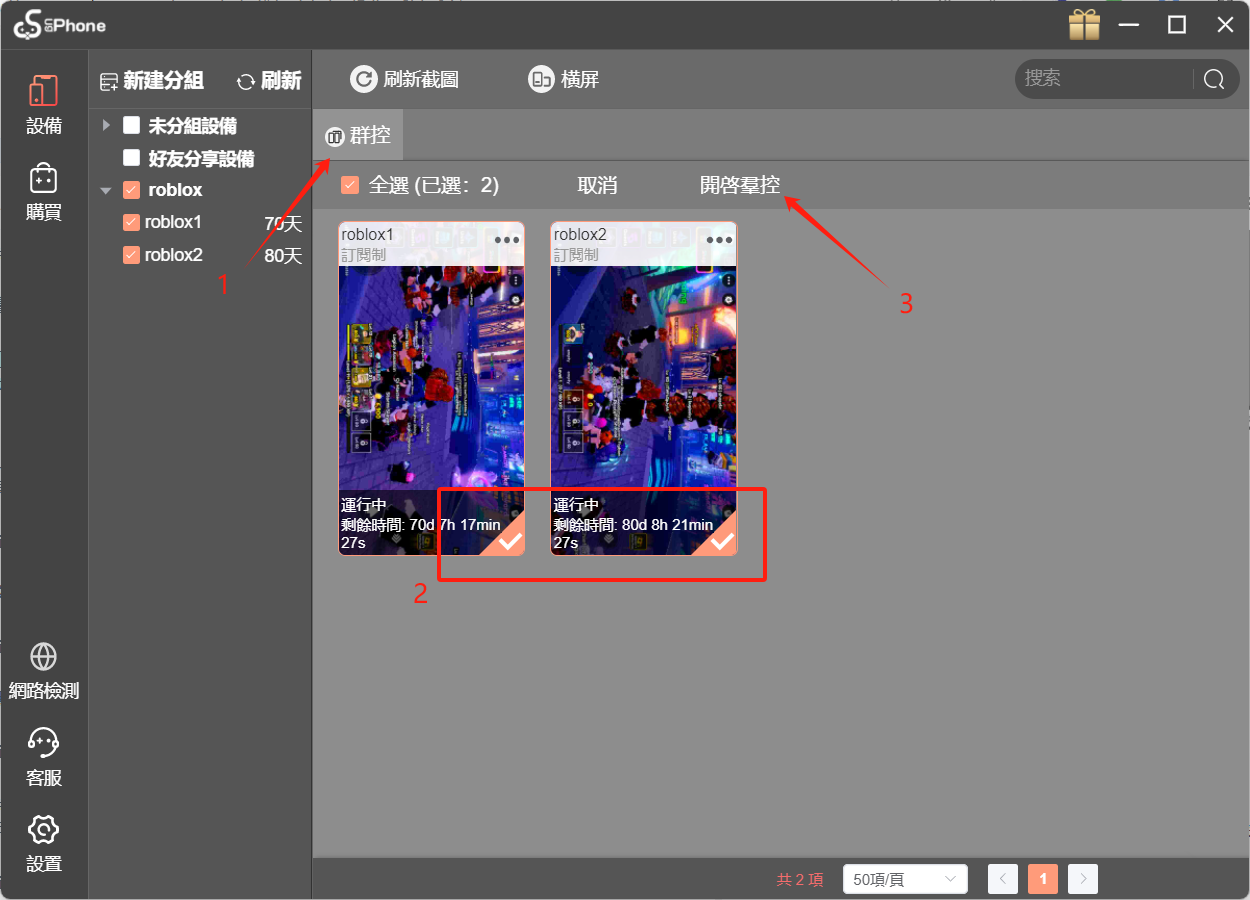Open 網路檢測 network check
The image size is (1250, 900).
[44, 670]
